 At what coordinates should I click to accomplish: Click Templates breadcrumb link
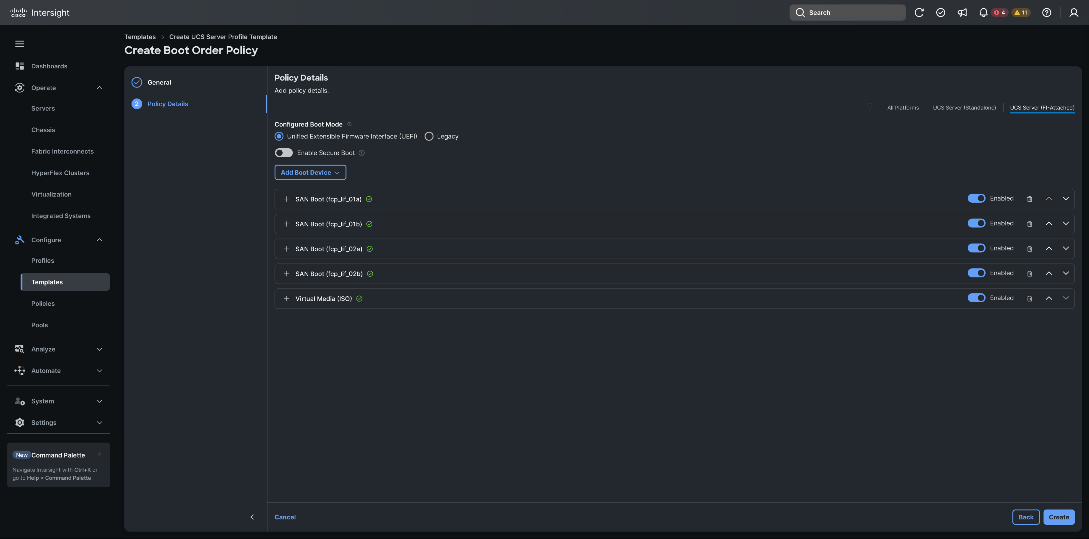tap(140, 36)
